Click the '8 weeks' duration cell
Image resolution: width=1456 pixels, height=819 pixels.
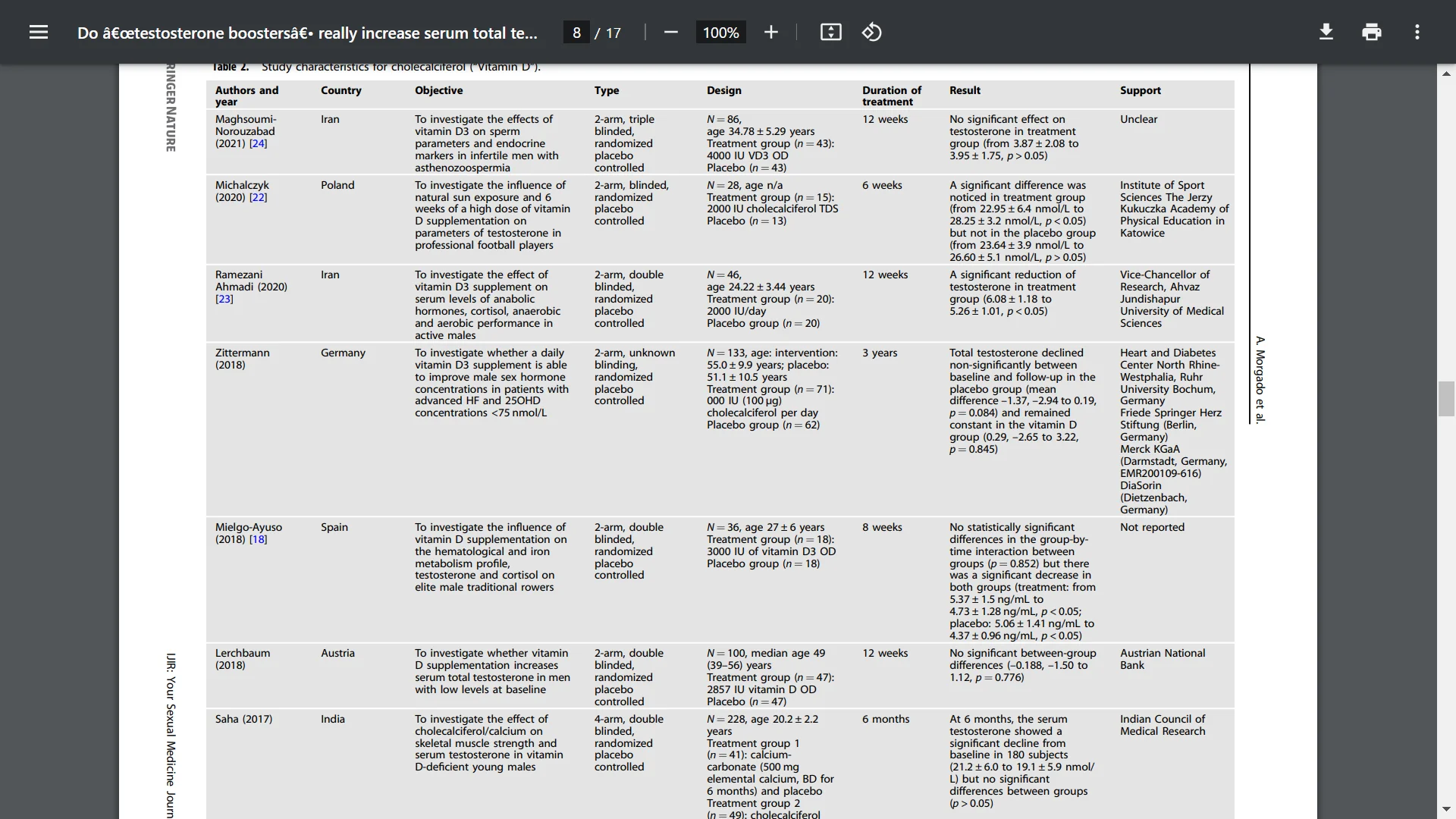click(882, 527)
